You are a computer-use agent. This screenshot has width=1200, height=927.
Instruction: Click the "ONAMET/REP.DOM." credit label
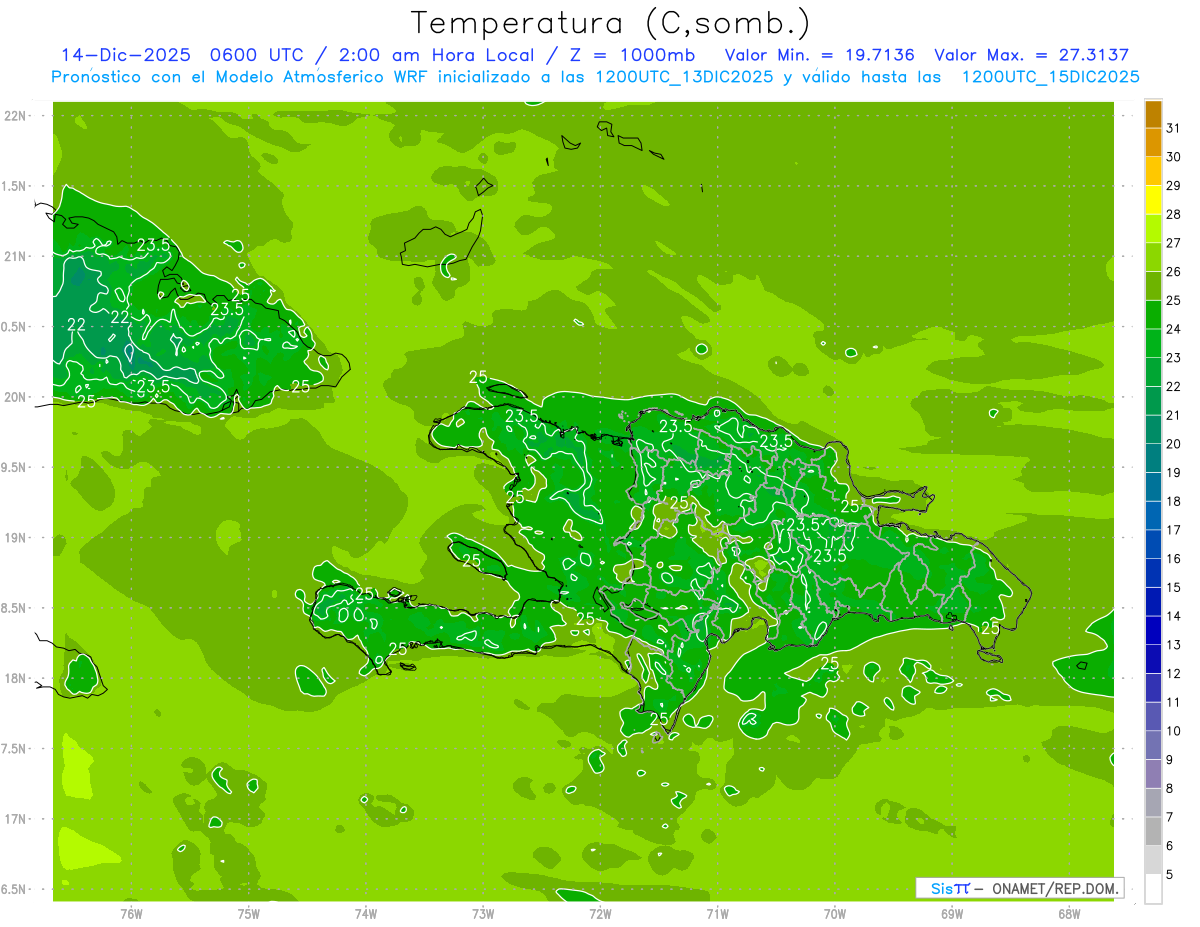coord(1056,888)
